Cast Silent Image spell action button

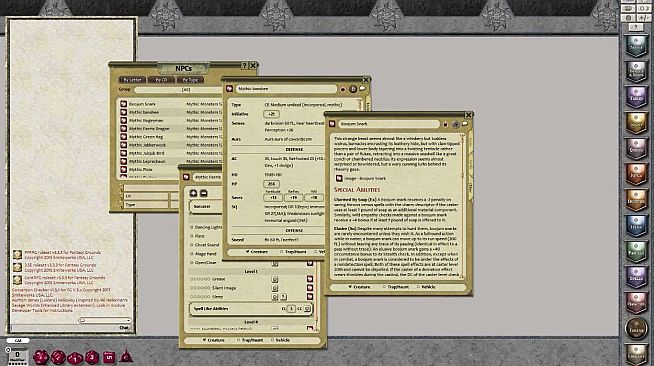pos(275,288)
